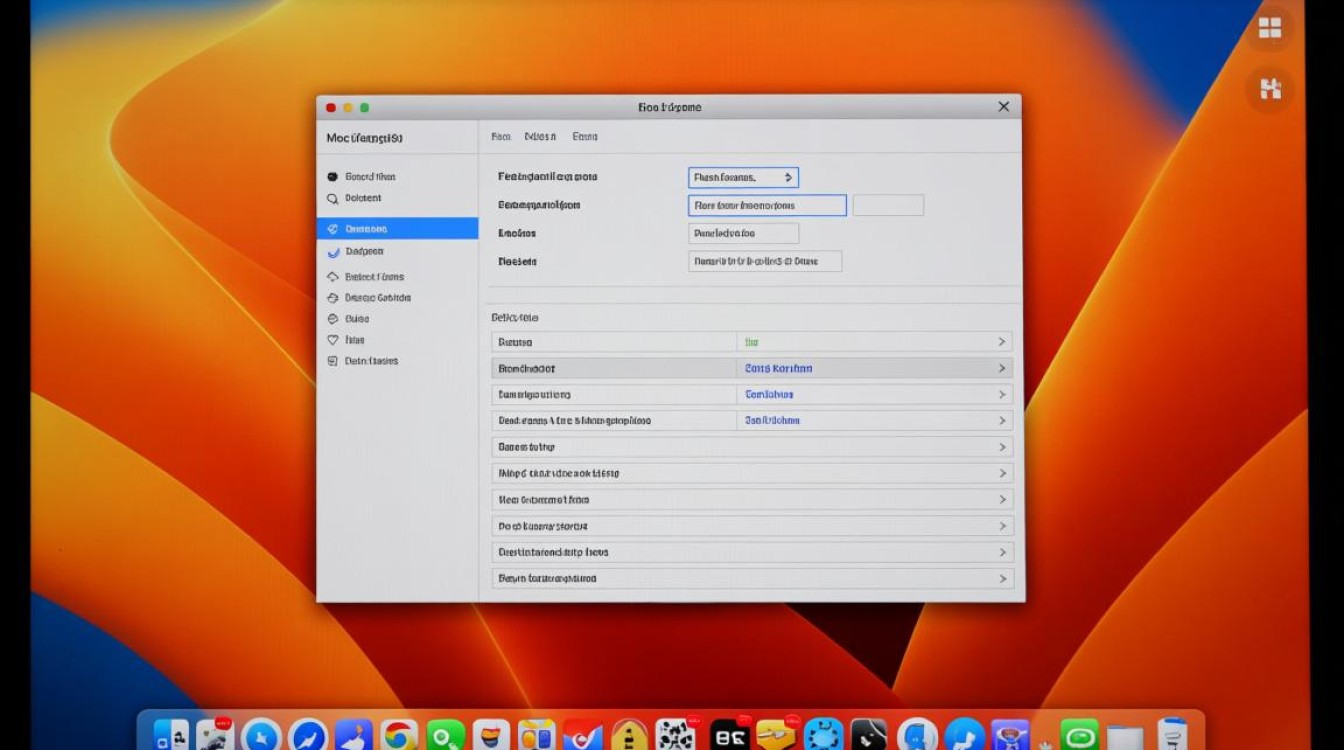The width and height of the screenshot is (1344, 750).
Task: Expand the last row in the list
Action: 1002,578
